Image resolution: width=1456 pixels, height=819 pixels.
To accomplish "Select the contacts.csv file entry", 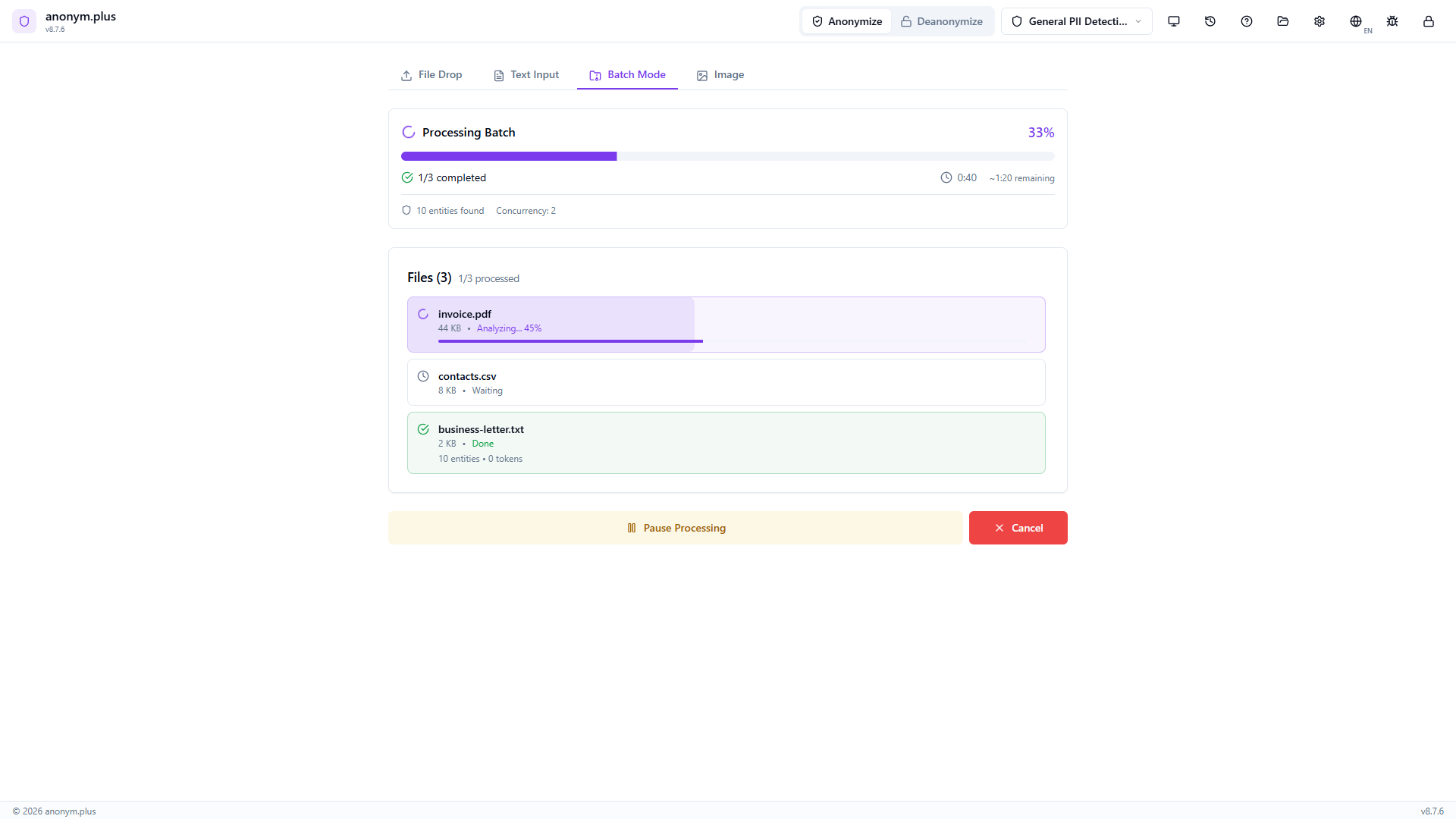I will tap(726, 381).
